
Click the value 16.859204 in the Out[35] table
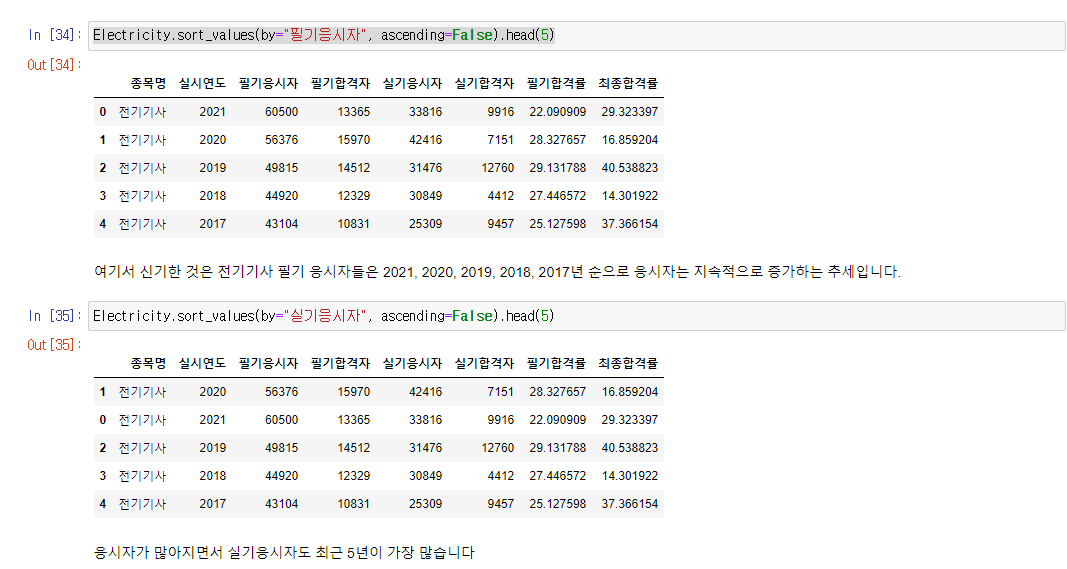point(629,392)
